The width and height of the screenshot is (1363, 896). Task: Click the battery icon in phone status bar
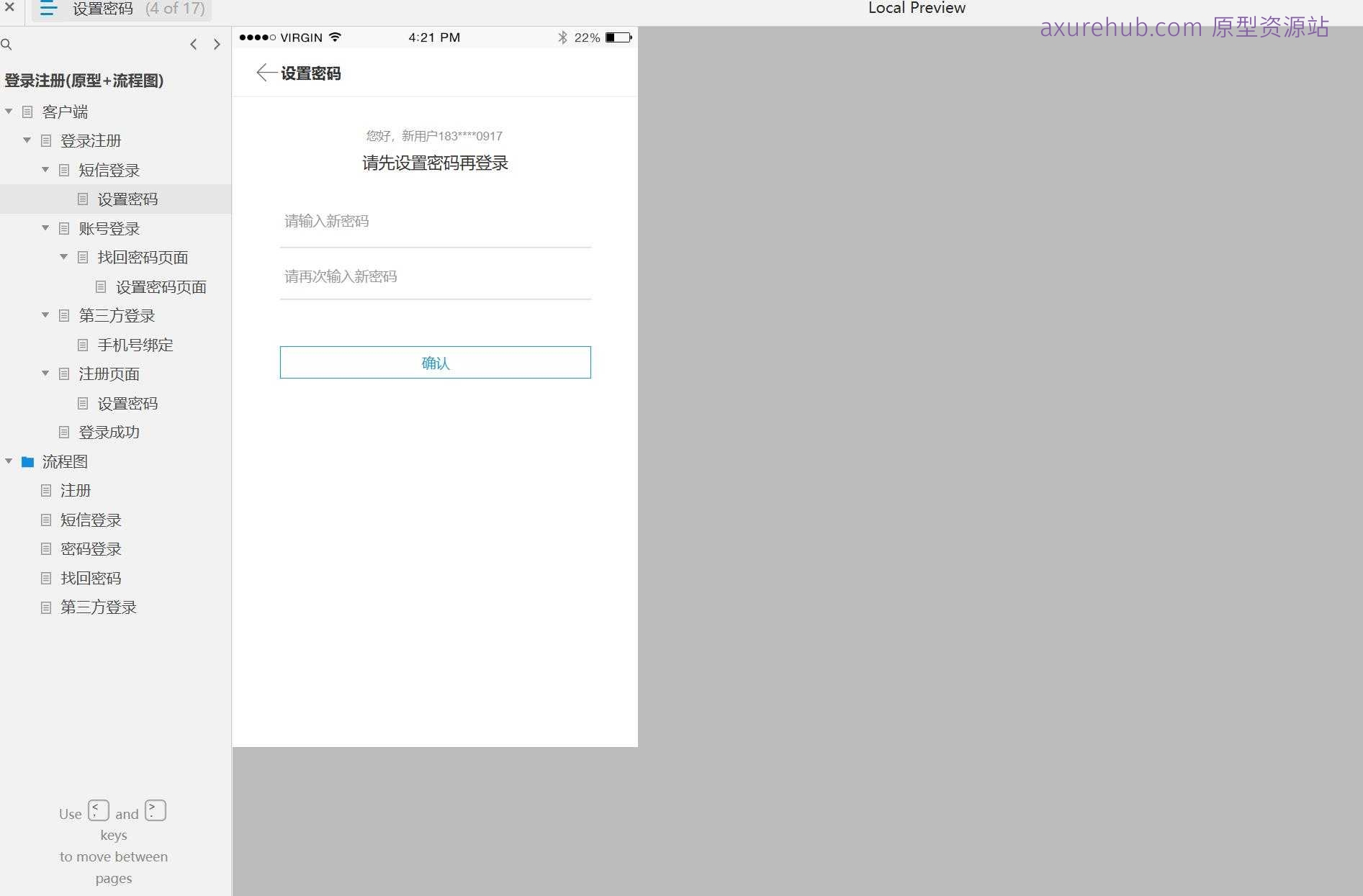(x=618, y=37)
